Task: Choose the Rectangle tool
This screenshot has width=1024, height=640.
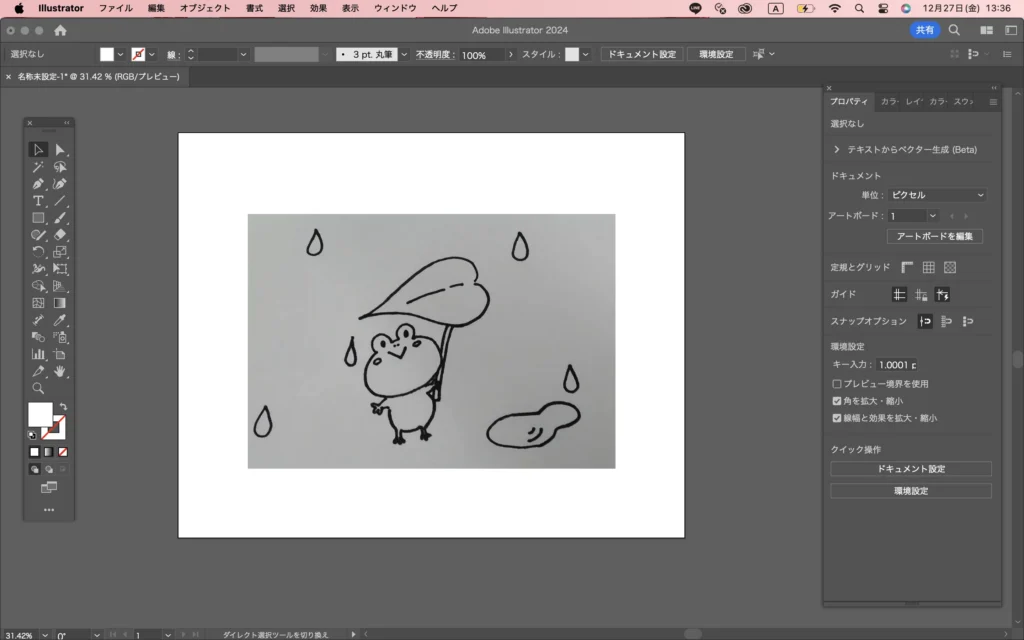Action: (38, 218)
